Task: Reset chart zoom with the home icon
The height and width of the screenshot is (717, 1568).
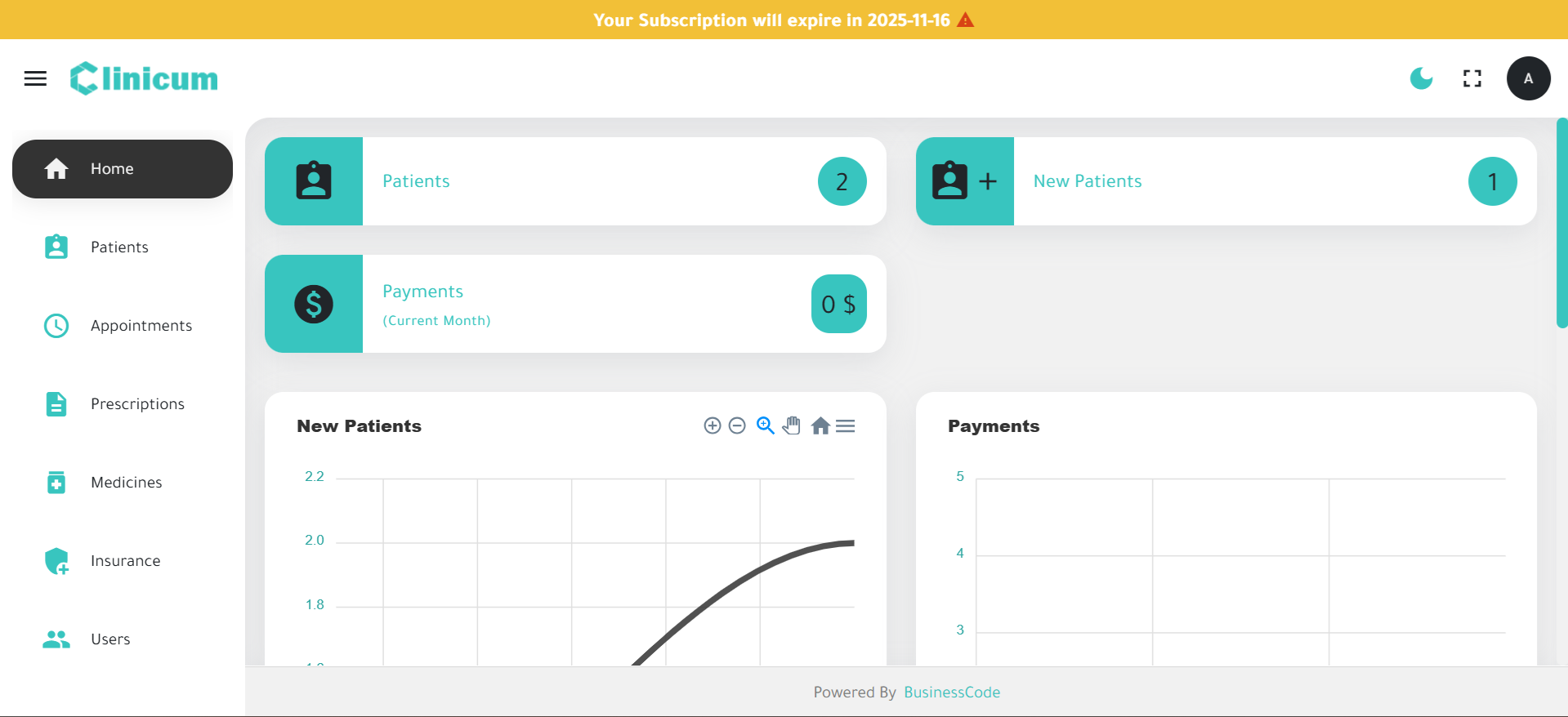Action: tap(820, 426)
